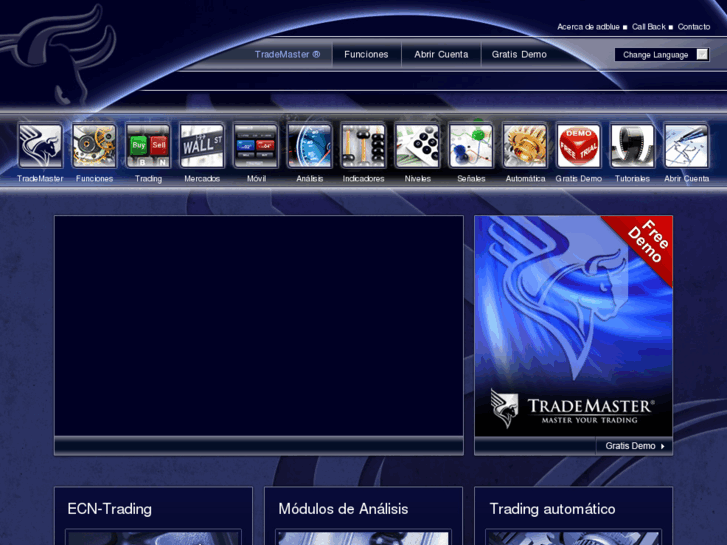Screen dimensions: 727x545
Task: Click the Indicadores label under the abacus icon
Action: pyautogui.click(x=363, y=179)
